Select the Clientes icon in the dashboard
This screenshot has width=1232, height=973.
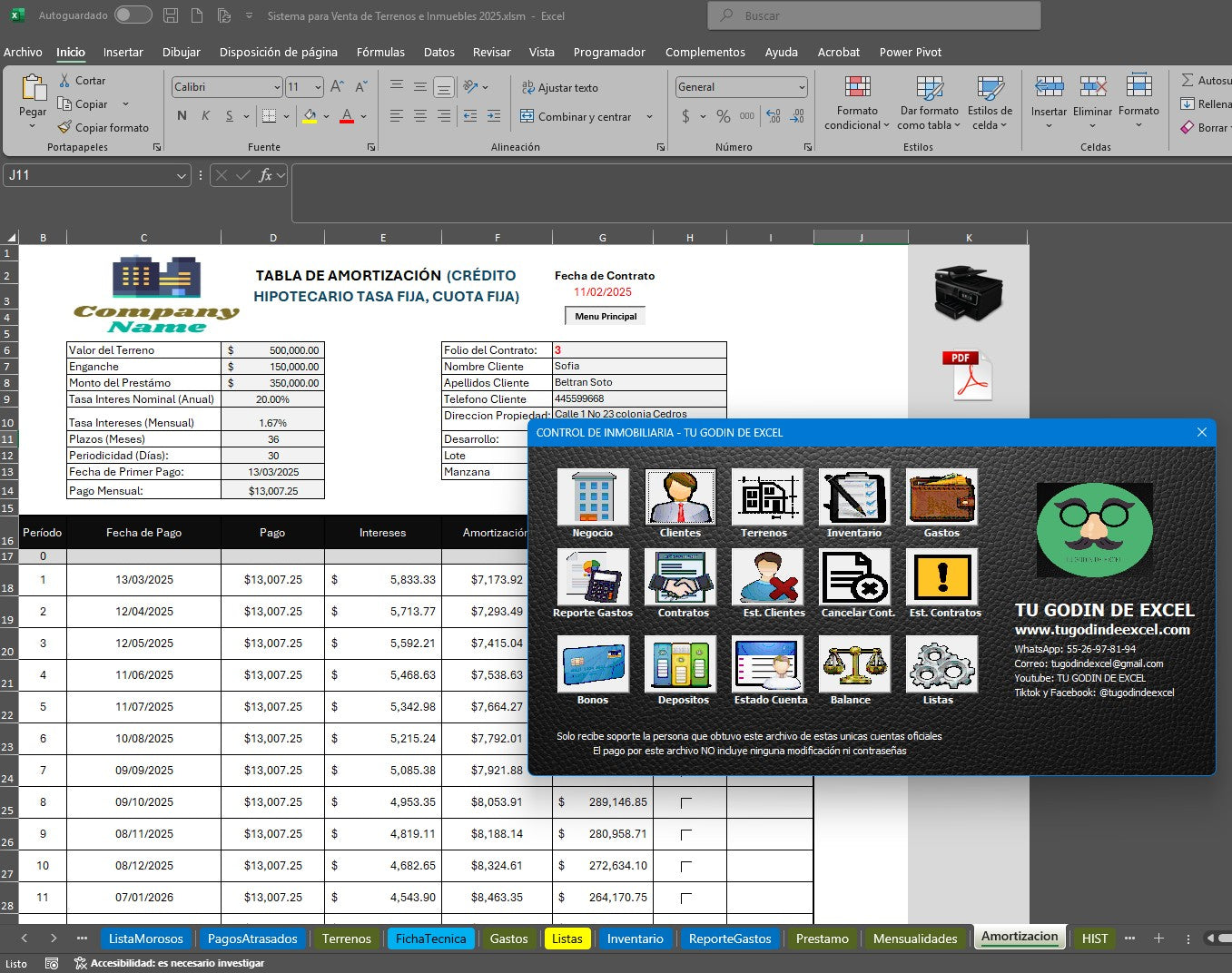679,497
